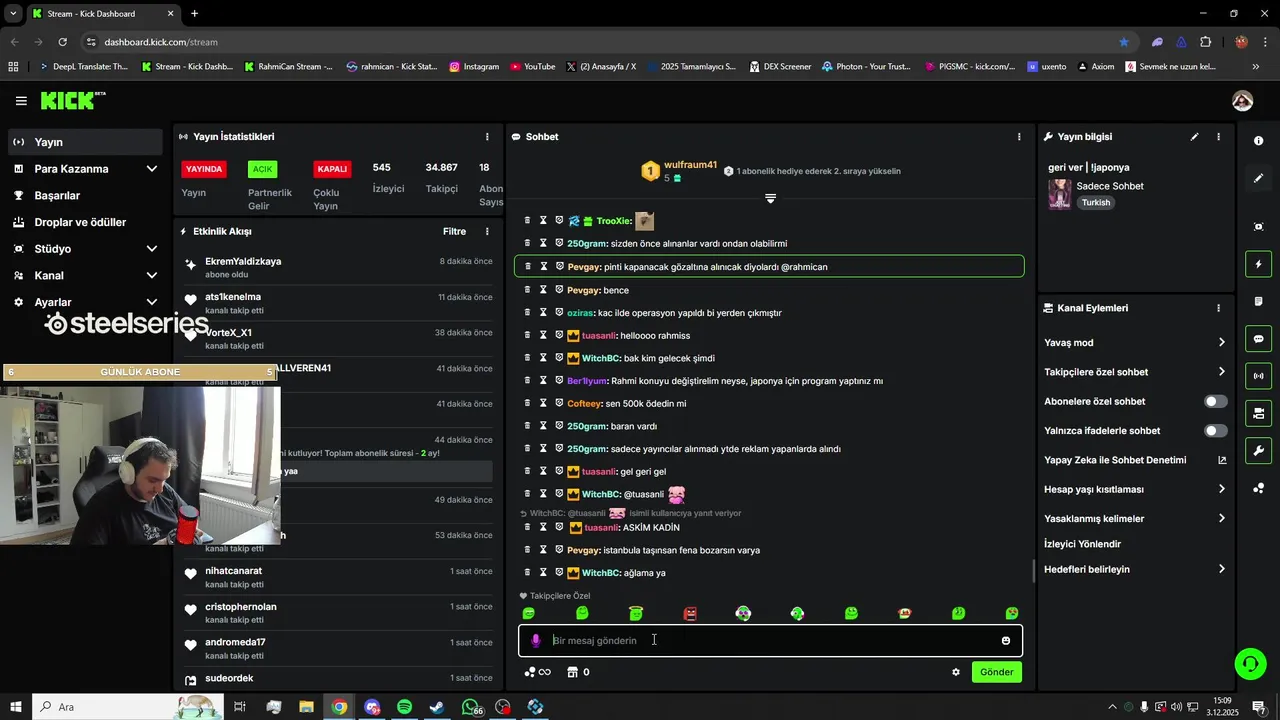Open Hedefleri belirleyin options

tap(1134, 569)
